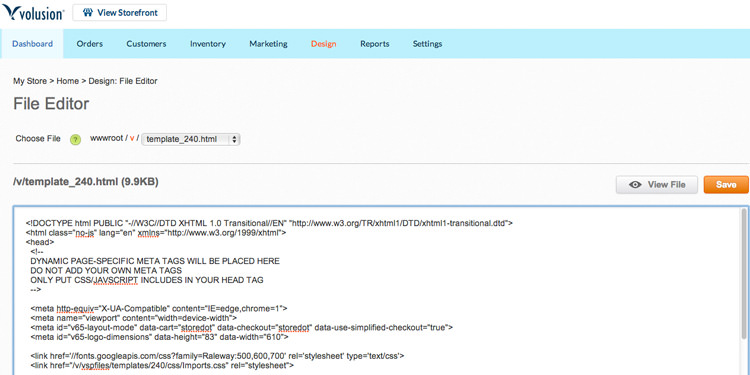Click the Volusion logo

(33, 13)
